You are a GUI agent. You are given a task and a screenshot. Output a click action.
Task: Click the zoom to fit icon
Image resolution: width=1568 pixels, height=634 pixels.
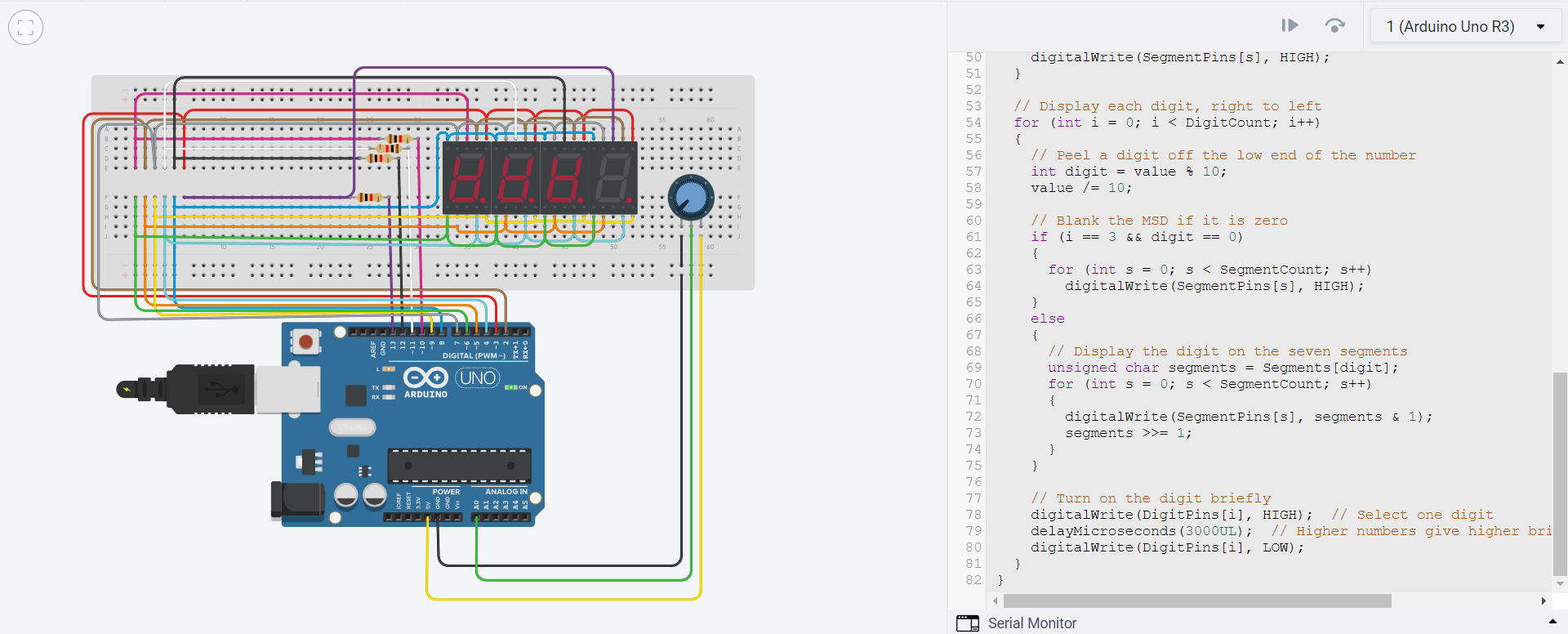[x=25, y=27]
